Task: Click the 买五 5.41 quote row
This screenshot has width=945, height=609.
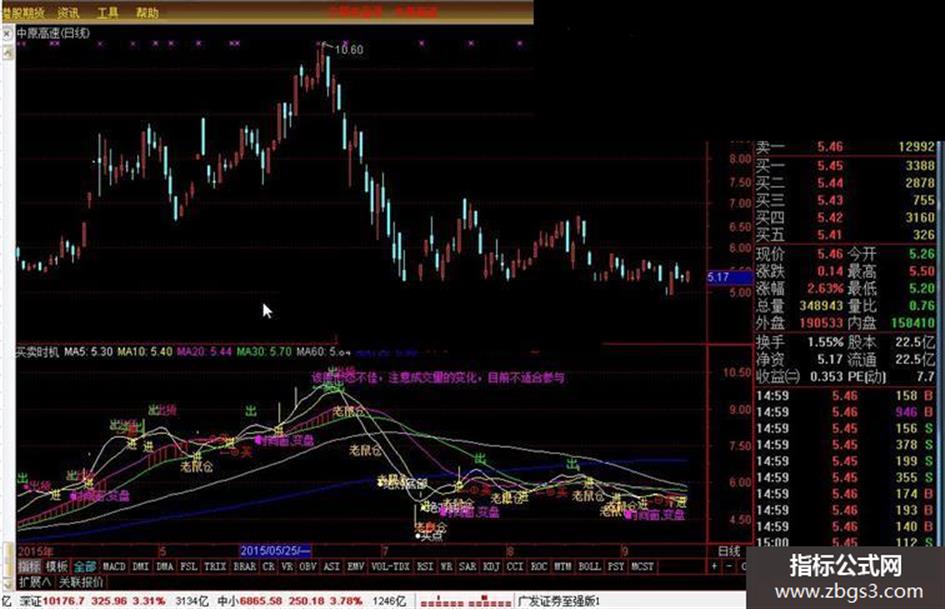Action: tap(846, 235)
